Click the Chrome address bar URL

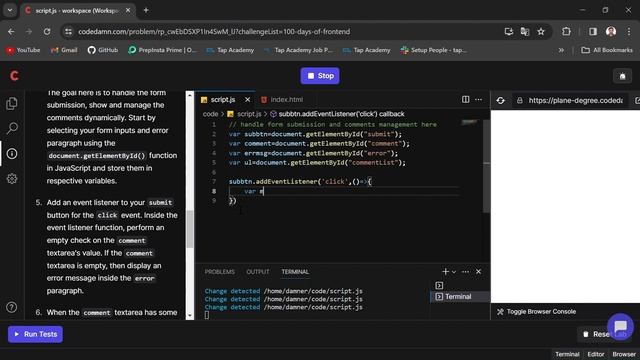click(214, 31)
